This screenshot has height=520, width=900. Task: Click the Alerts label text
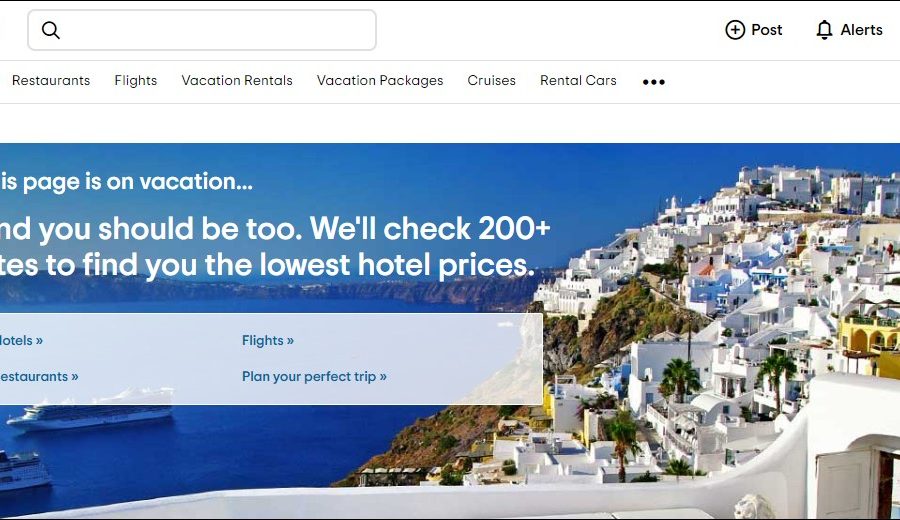862,29
